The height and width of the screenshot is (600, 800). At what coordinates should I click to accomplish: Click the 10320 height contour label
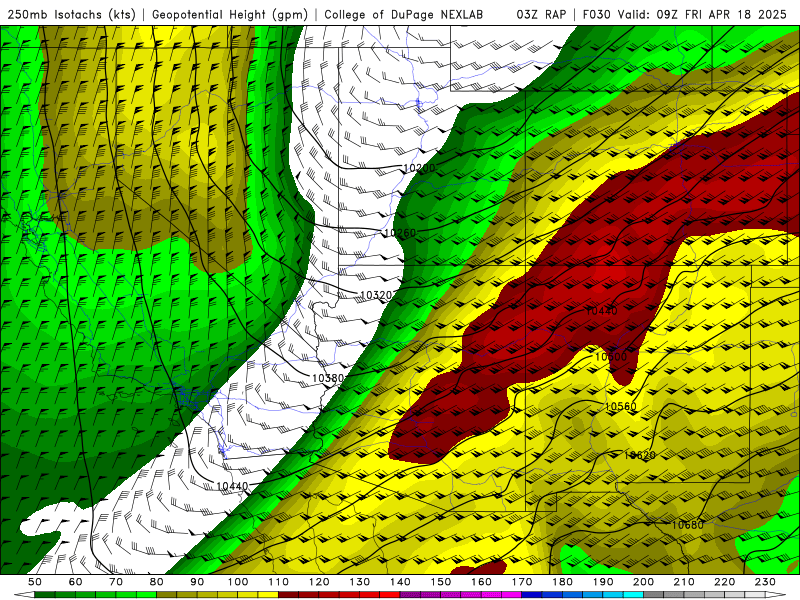[376, 295]
